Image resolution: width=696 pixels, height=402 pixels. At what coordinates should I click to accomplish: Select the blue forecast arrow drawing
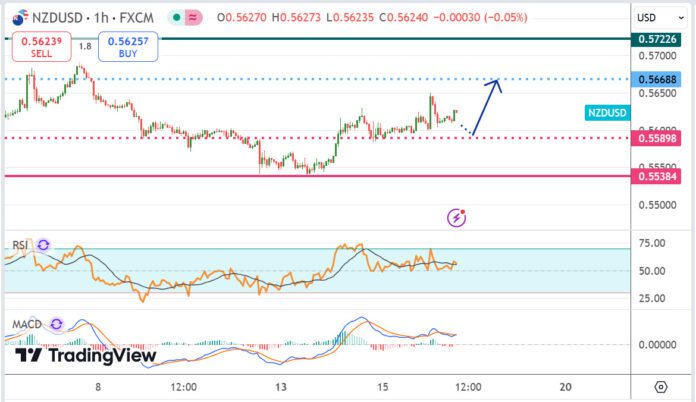[x=486, y=105]
